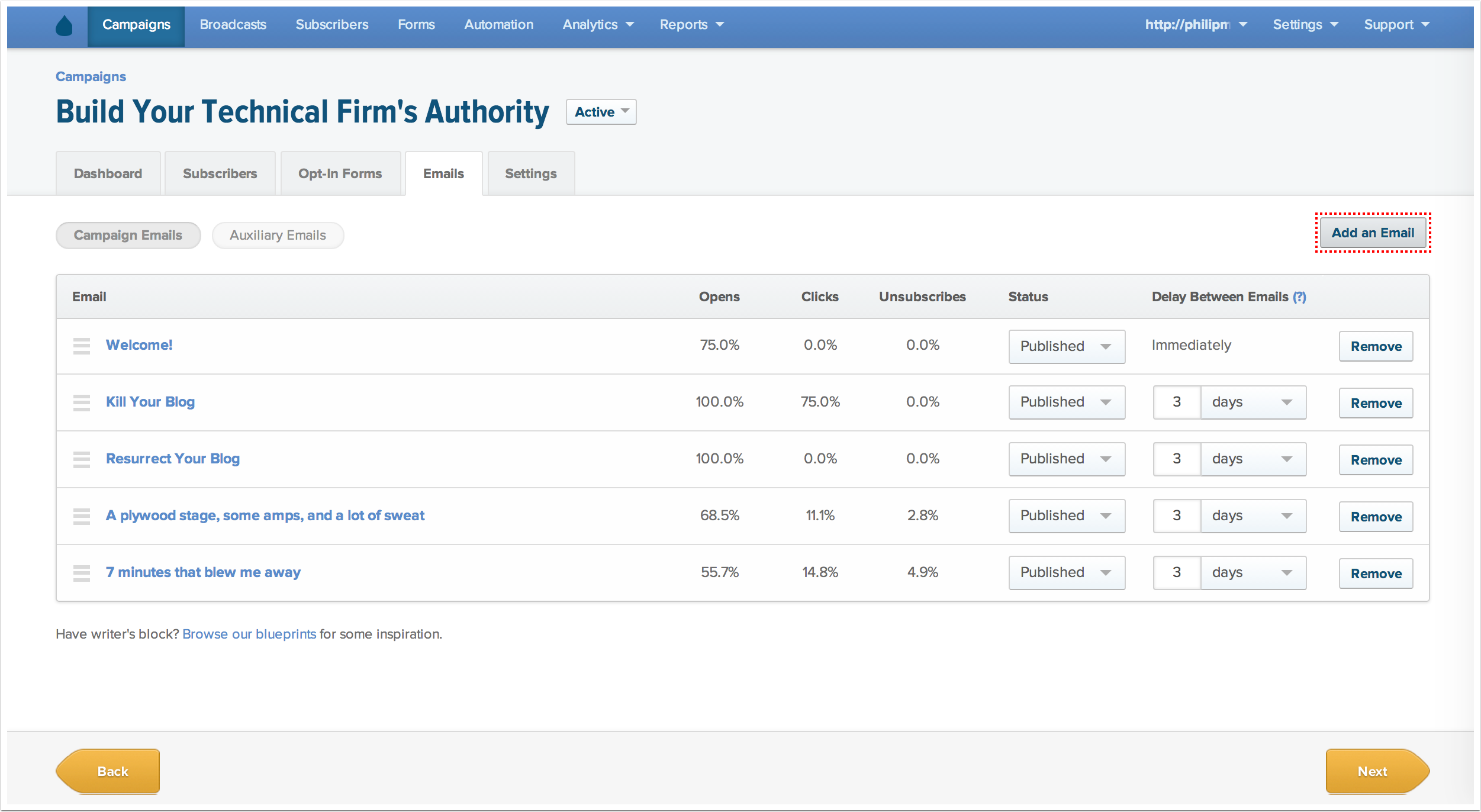The height and width of the screenshot is (812, 1481).
Task: Click drag handle for Resurrect Your Blog
Action: [82, 459]
